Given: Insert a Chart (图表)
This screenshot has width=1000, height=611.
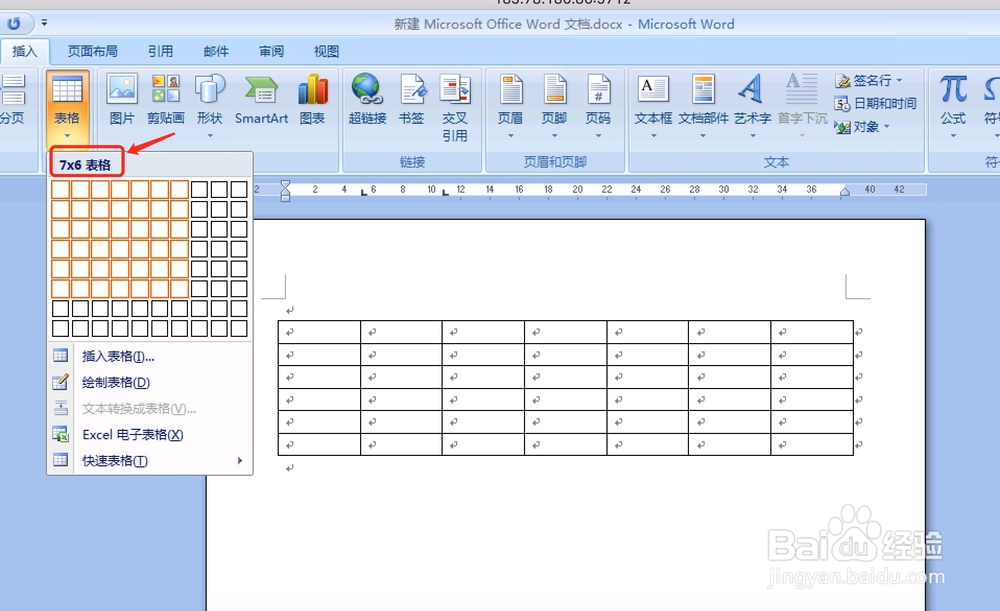Looking at the screenshot, I should click(312, 99).
